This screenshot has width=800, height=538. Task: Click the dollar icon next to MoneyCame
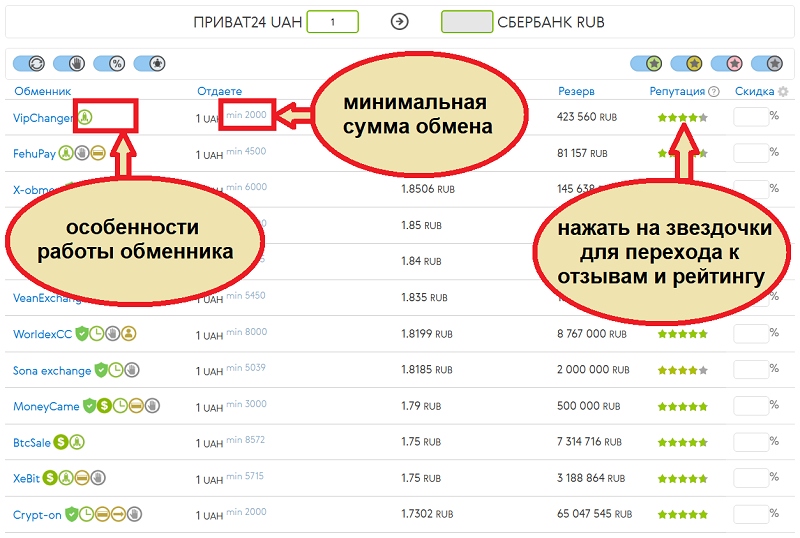(105, 406)
